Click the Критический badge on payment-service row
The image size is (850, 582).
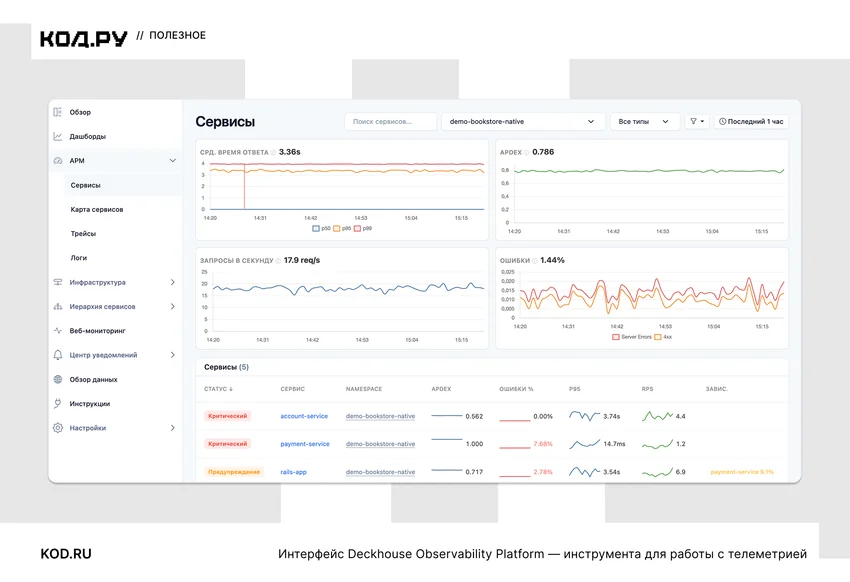(x=228, y=444)
